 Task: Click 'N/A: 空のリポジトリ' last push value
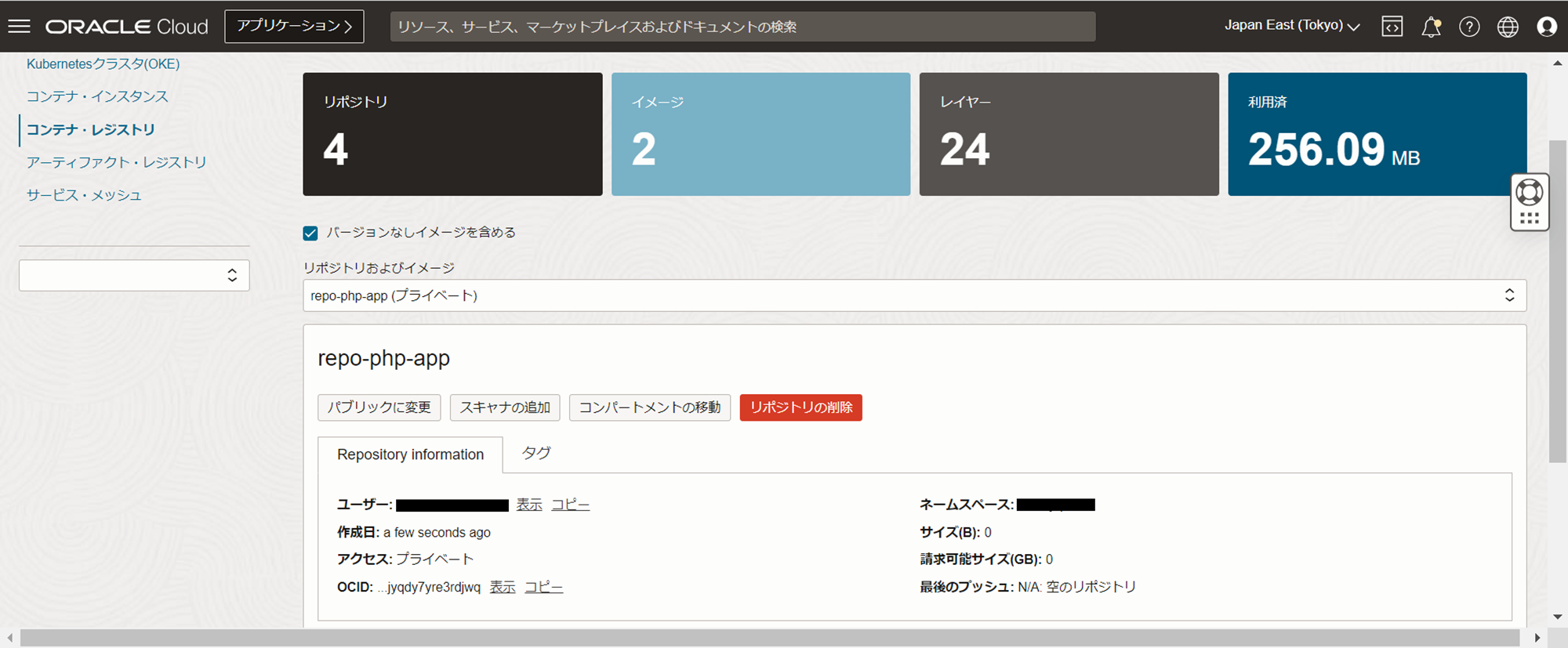tap(1076, 587)
